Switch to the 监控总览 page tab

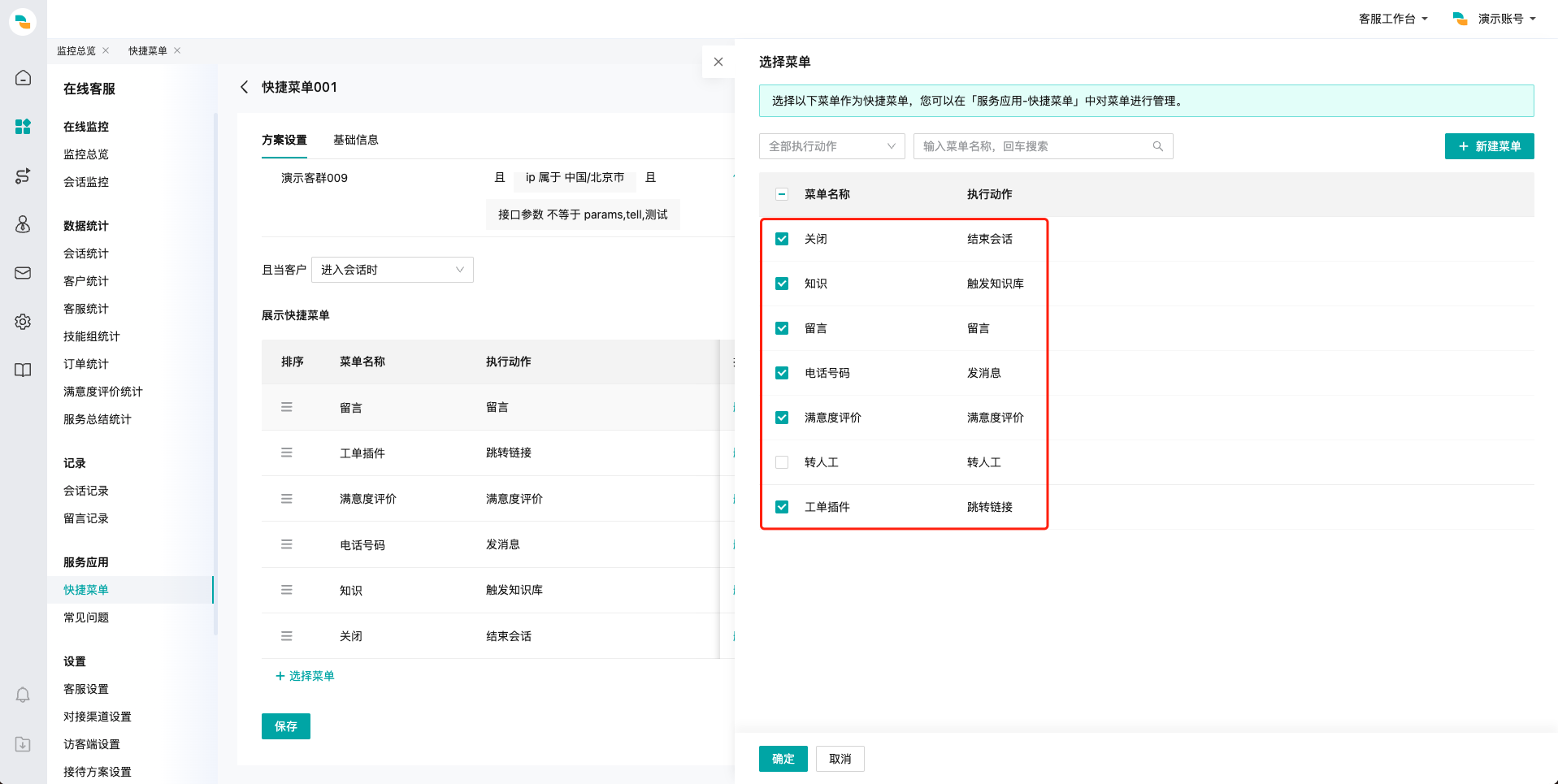tap(76, 50)
